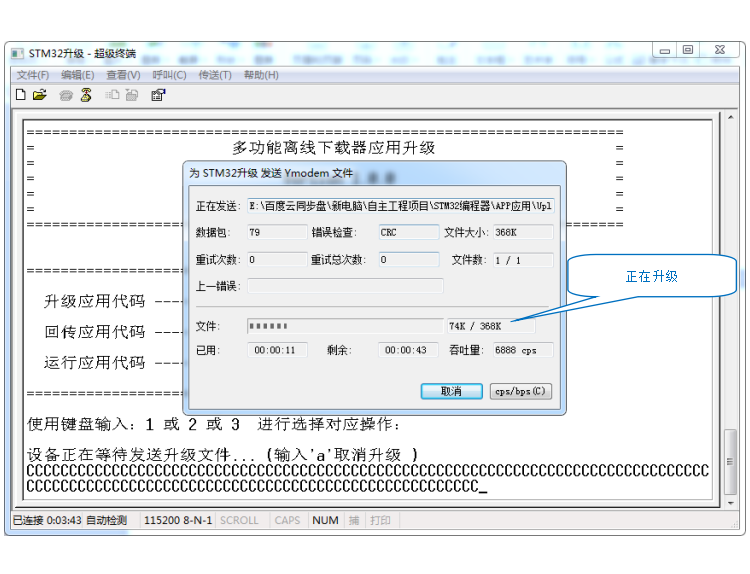This screenshot has width=750, height=574.
Task: Click the 正在发送 file path field
Action: [401, 206]
